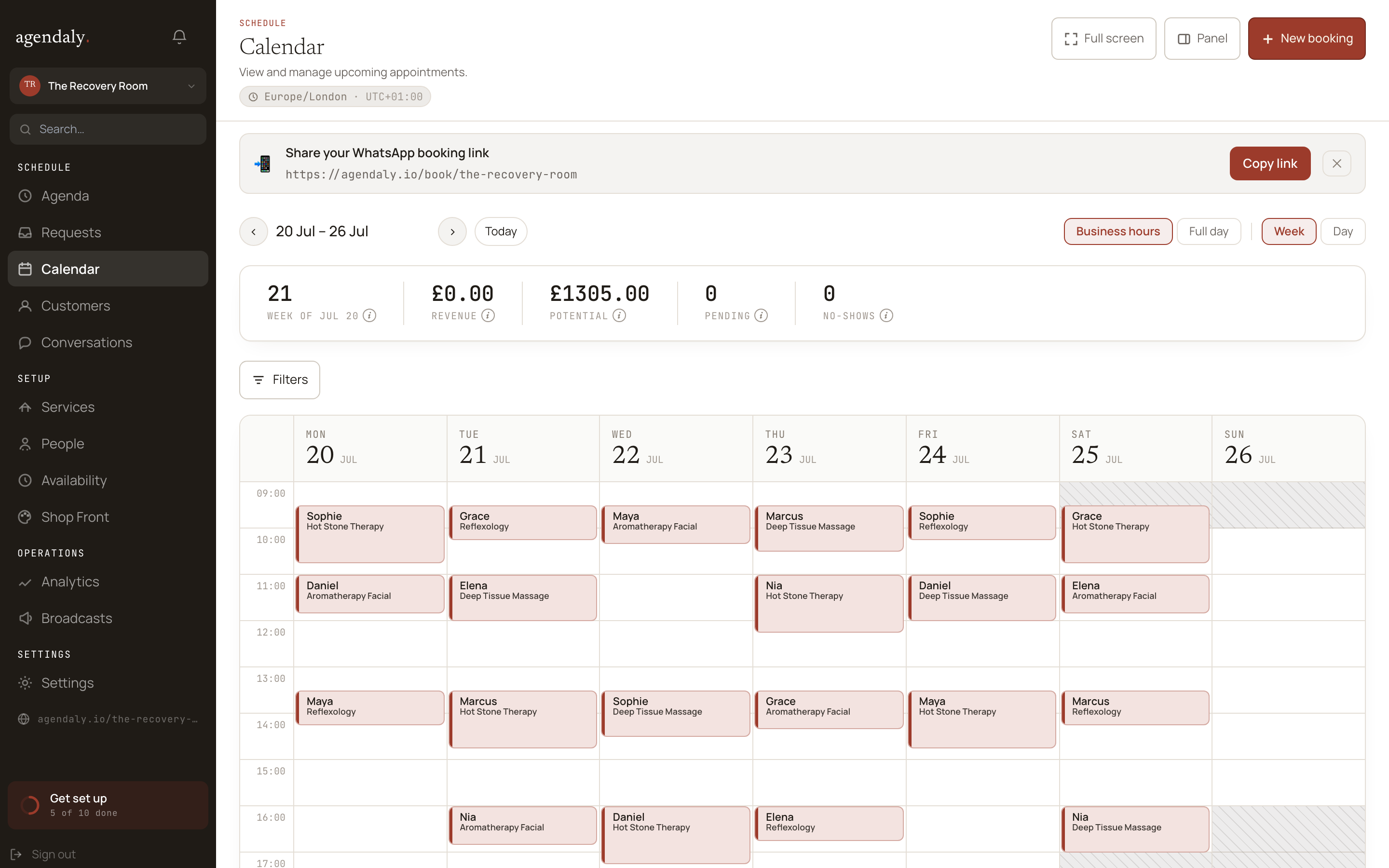The image size is (1389, 868).
Task: Go to the next week arrow
Action: click(452, 231)
